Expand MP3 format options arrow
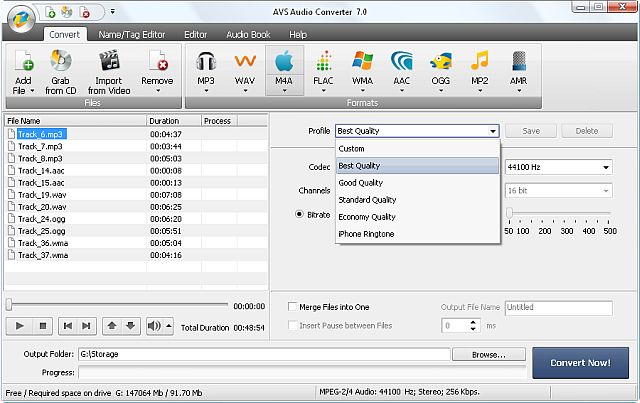The image size is (640, 403). pos(206,91)
